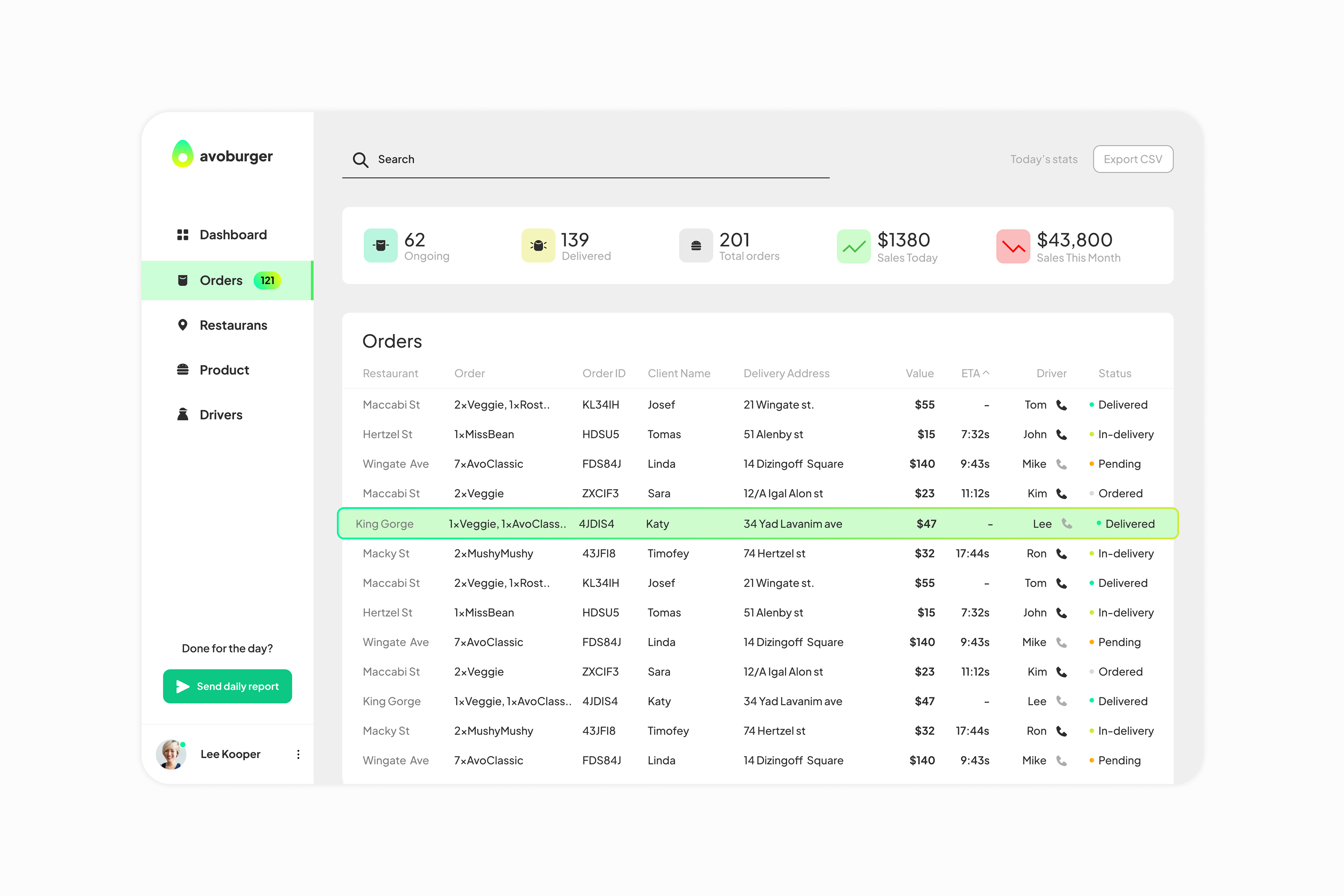Click the phone icon next to Lee in the highlighted row
This screenshot has width=1344, height=896.
(1066, 524)
